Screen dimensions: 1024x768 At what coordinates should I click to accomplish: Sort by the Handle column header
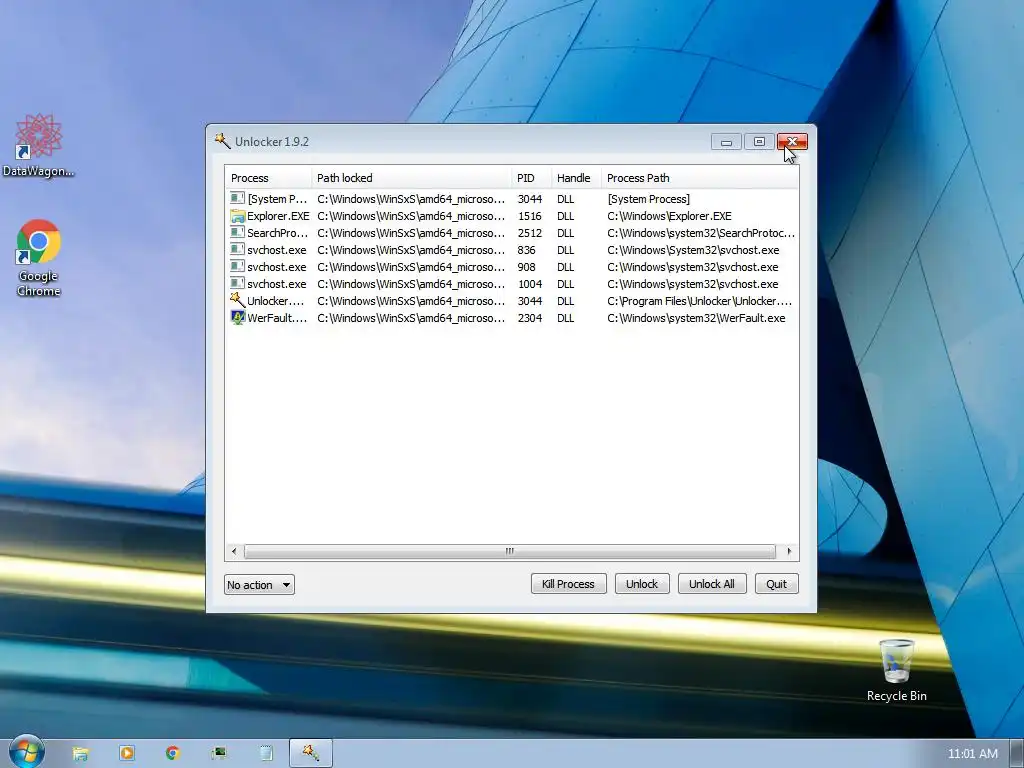point(576,178)
